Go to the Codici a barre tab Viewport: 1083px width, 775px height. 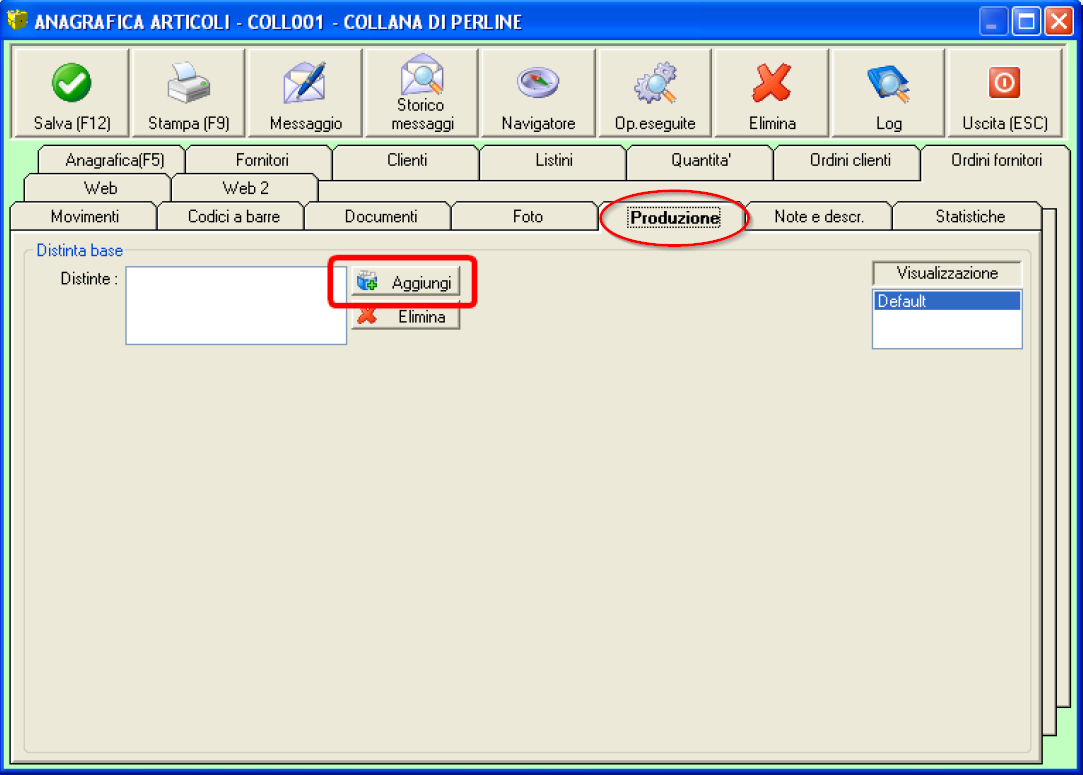(234, 216)
